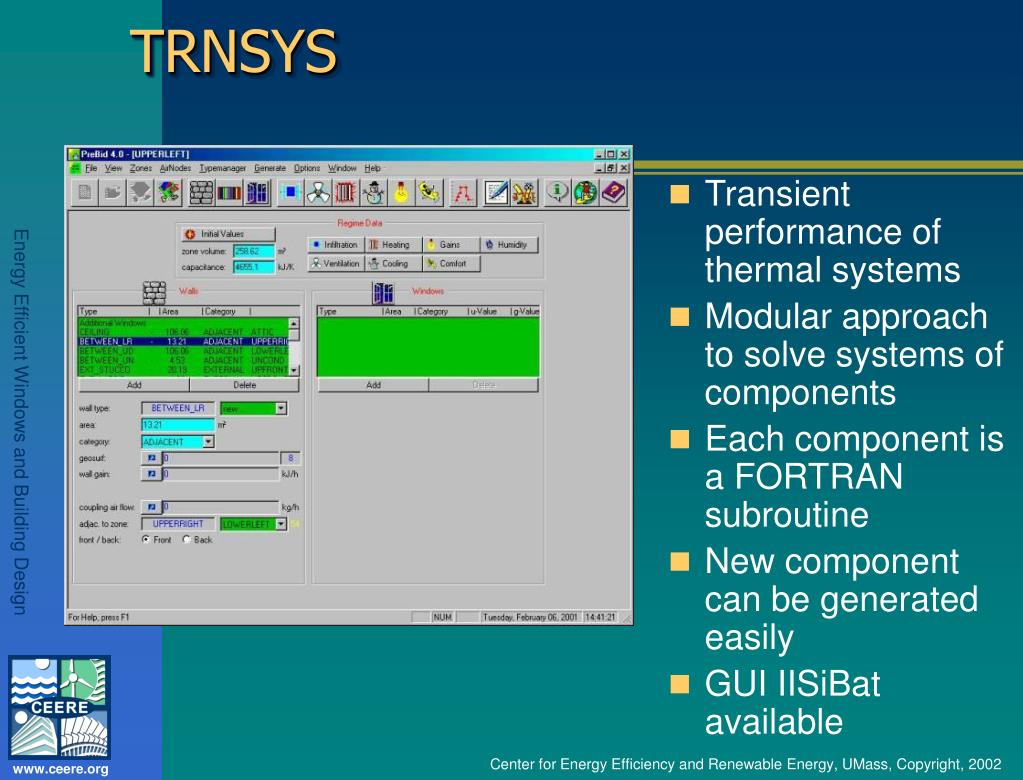Click the purple help book toolbar icon
This screenshot has width=1023, height=780.
[613, 193]
